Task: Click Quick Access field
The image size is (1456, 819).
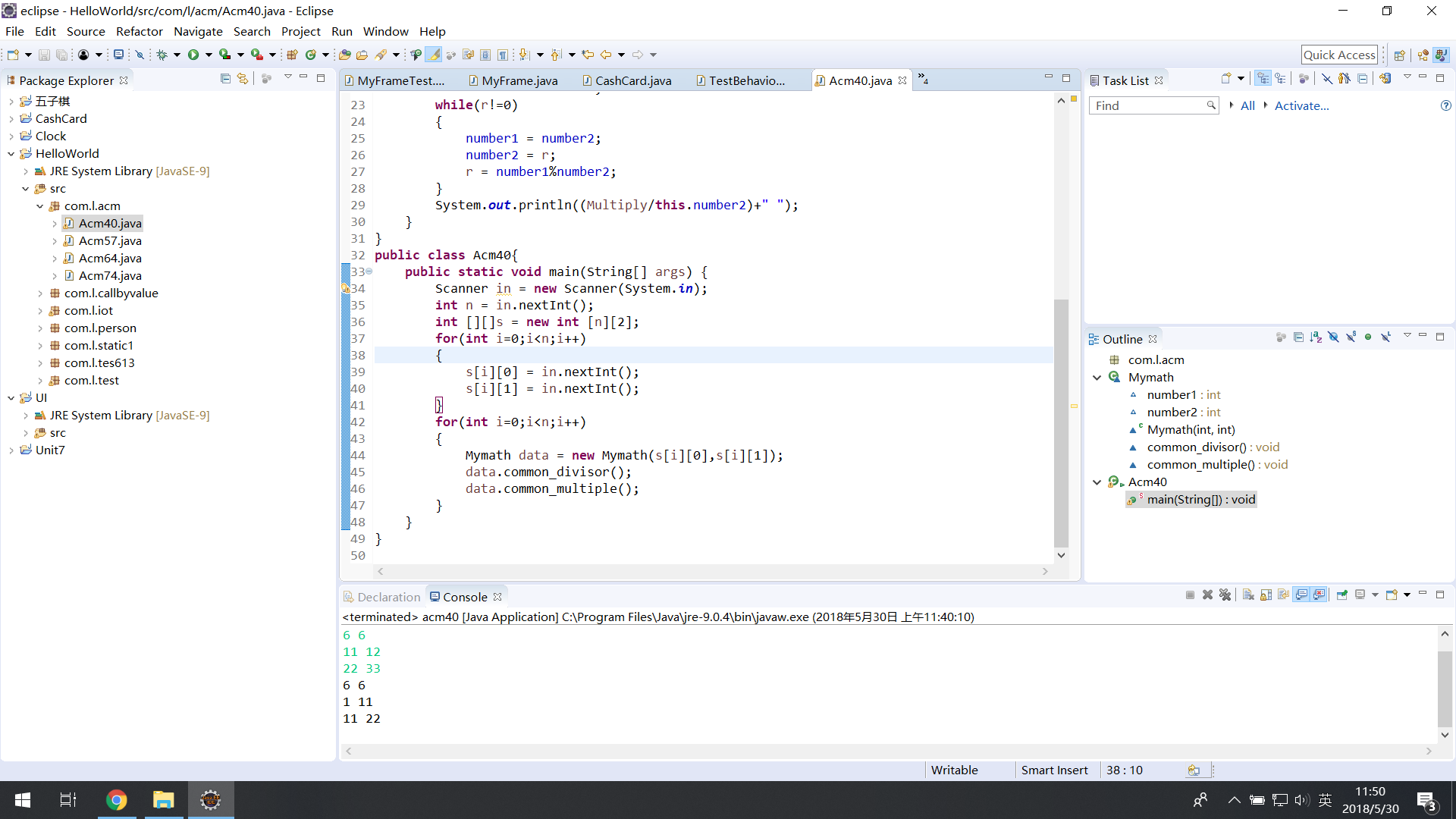Action: (1339, 55)
